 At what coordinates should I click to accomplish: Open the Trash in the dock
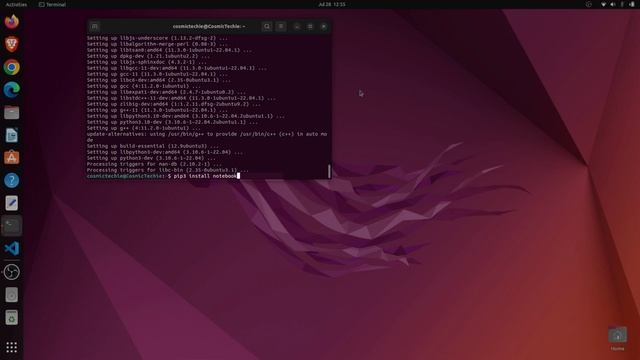pyautogui.click(x=11, y=317)
